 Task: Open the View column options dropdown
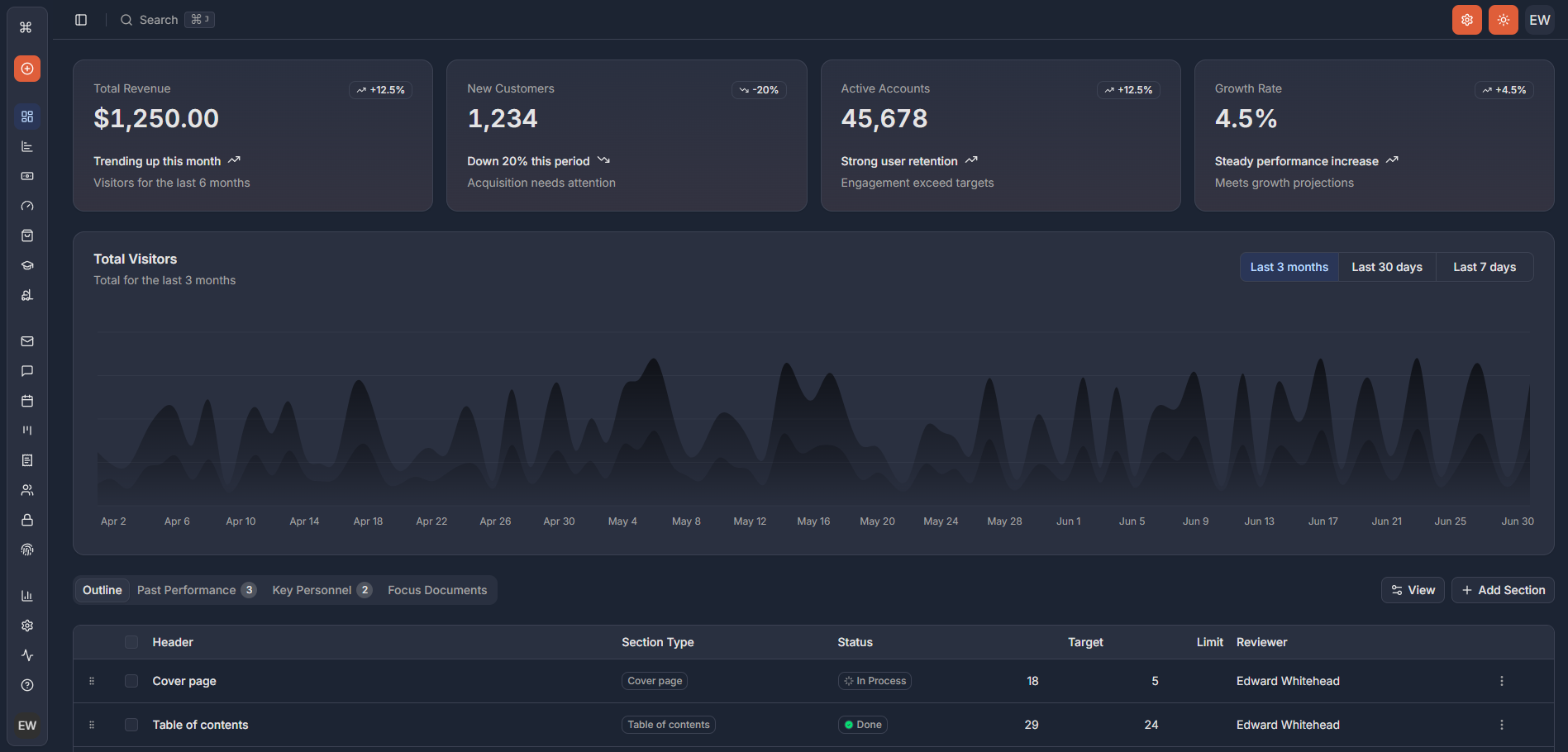click(x=1413, y=590)
